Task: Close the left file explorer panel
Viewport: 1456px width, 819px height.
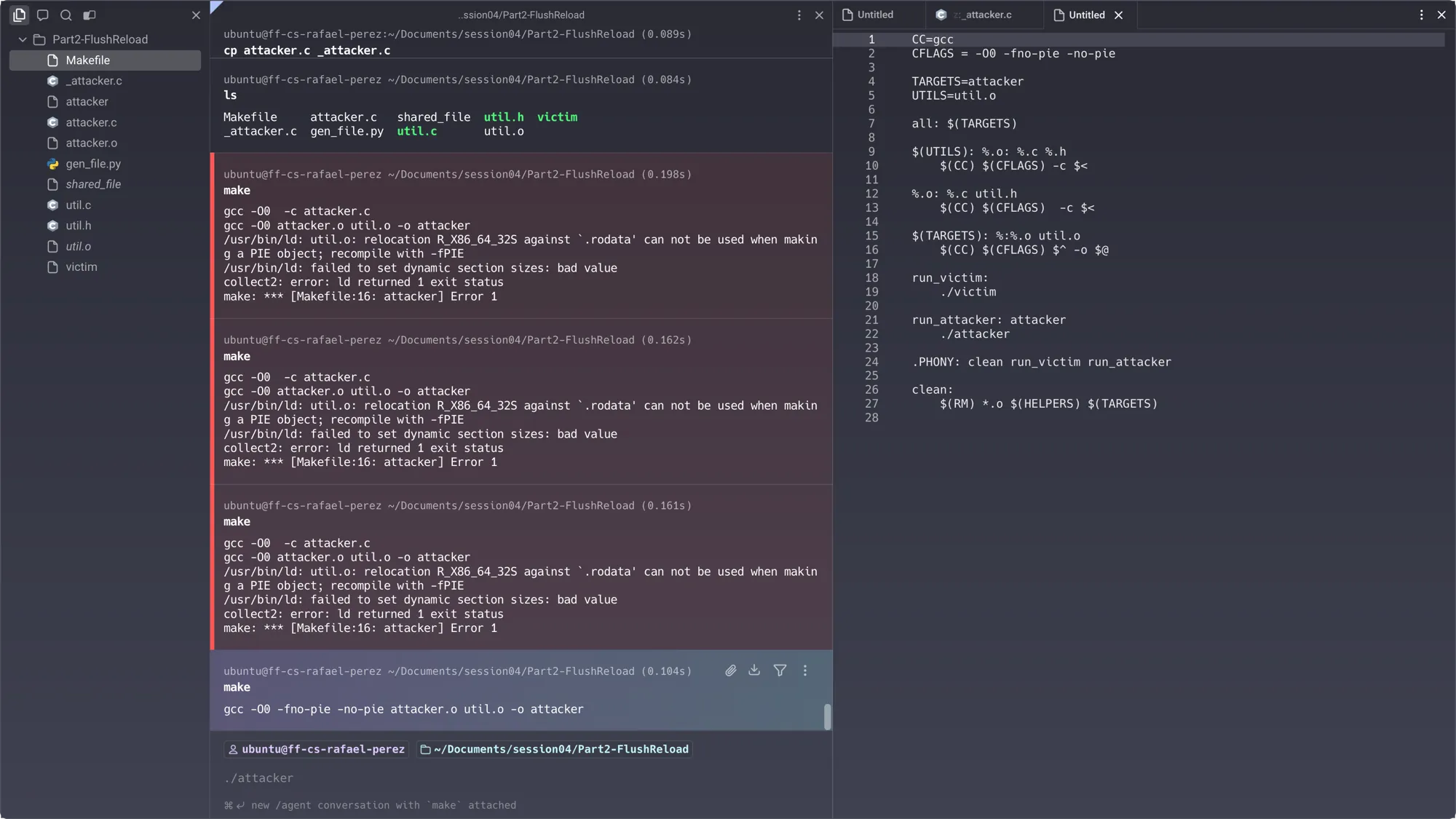Action: pyautogui.click(x=196, y=15)
